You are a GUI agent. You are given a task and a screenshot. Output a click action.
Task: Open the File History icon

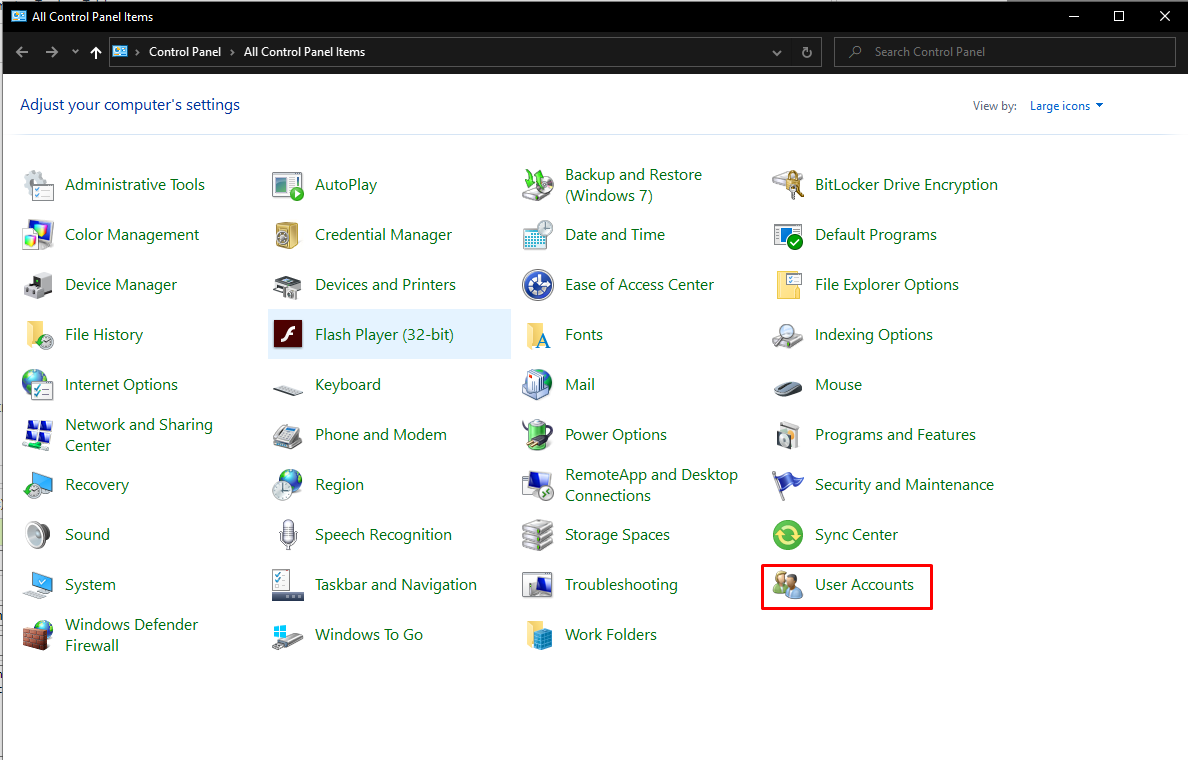[39, 335]
